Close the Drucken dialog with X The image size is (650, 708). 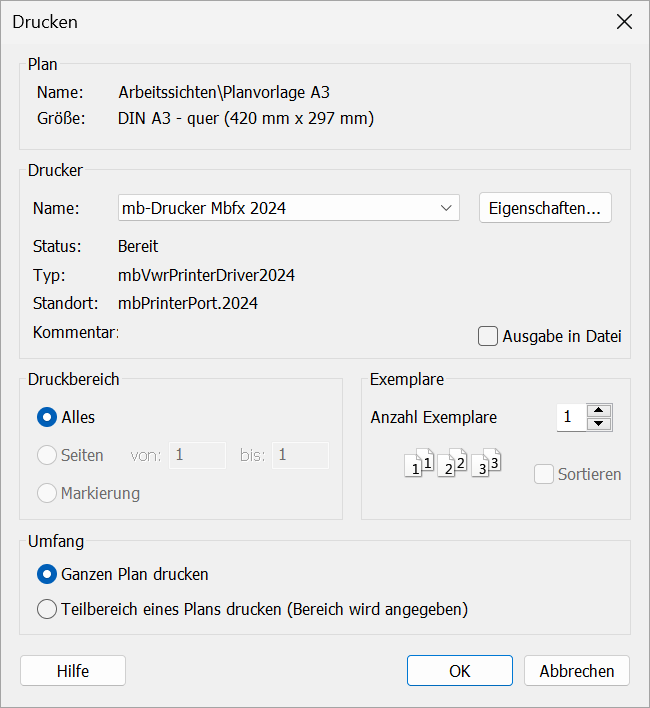[624, 22]
